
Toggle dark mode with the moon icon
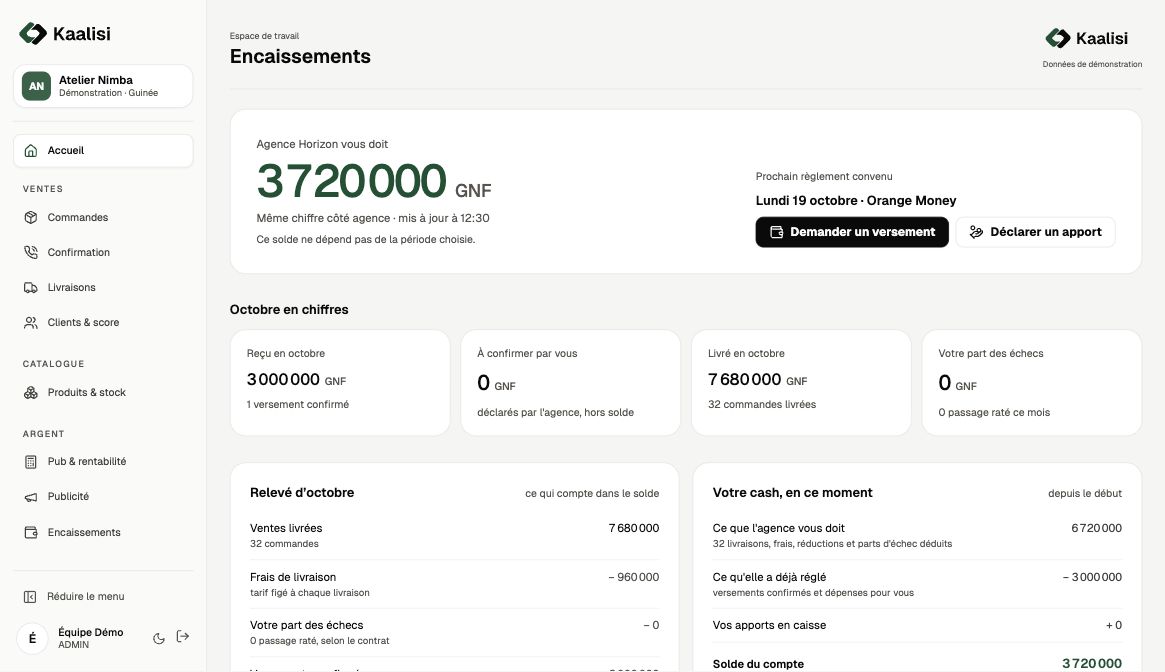pos(158,638)
